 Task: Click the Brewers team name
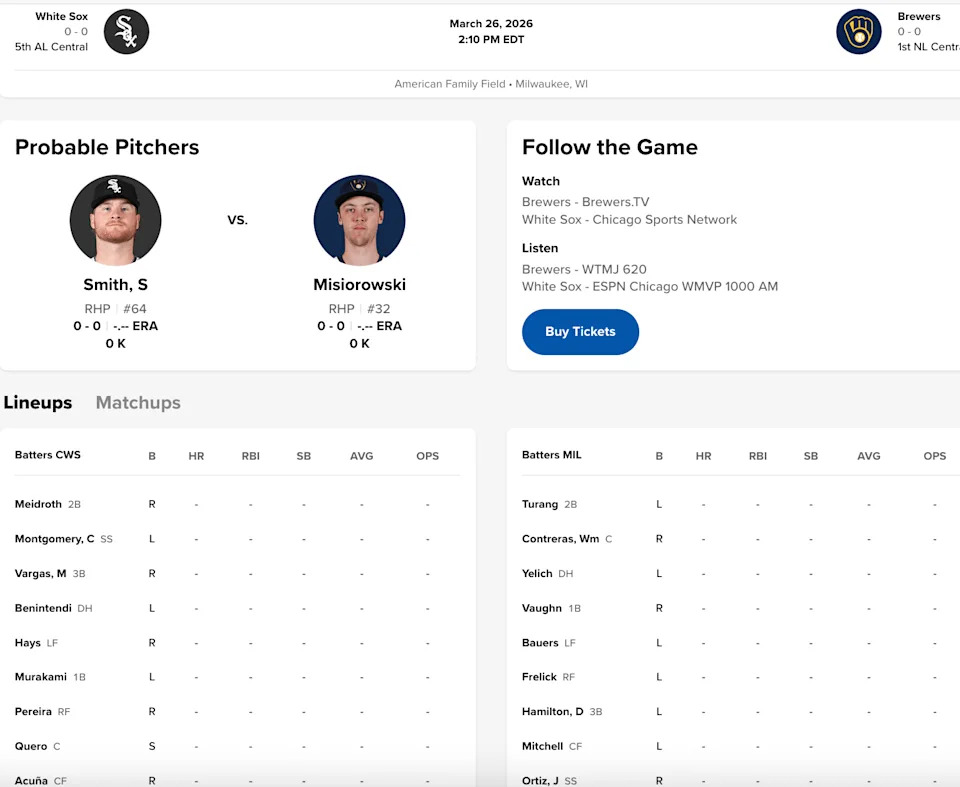pos(918,17)
